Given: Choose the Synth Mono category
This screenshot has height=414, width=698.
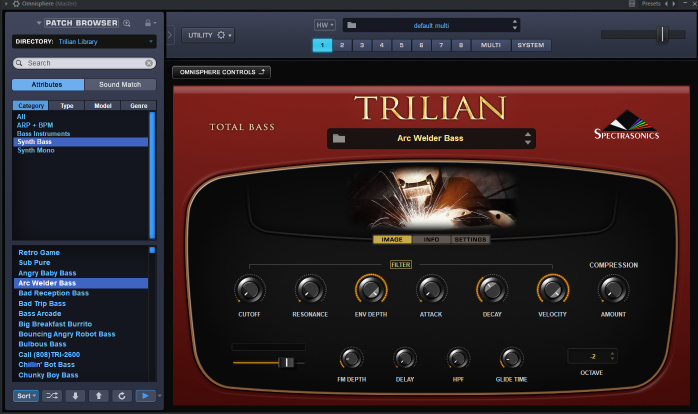Looking at the screenshot, I should [36, 150].
